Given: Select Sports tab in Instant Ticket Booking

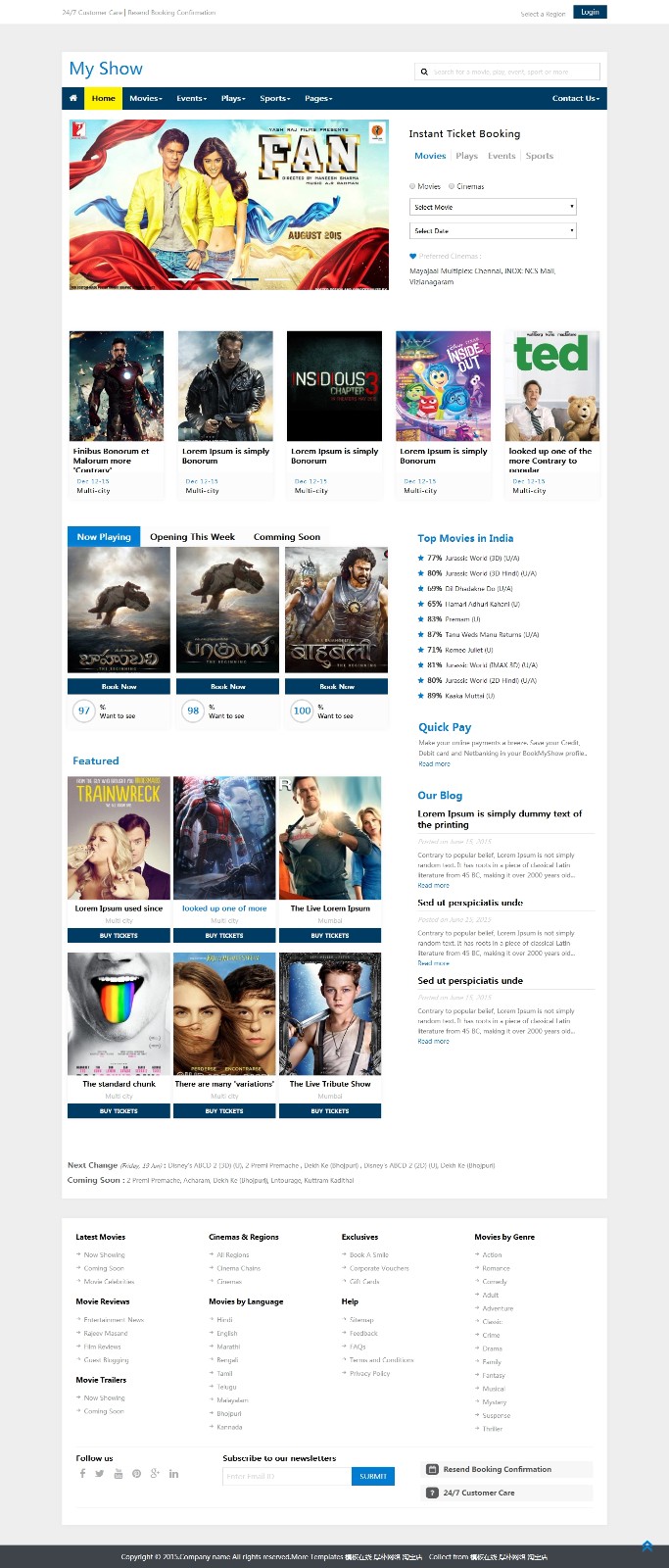Looking at the screenshot, I should [x=540, y=156].
